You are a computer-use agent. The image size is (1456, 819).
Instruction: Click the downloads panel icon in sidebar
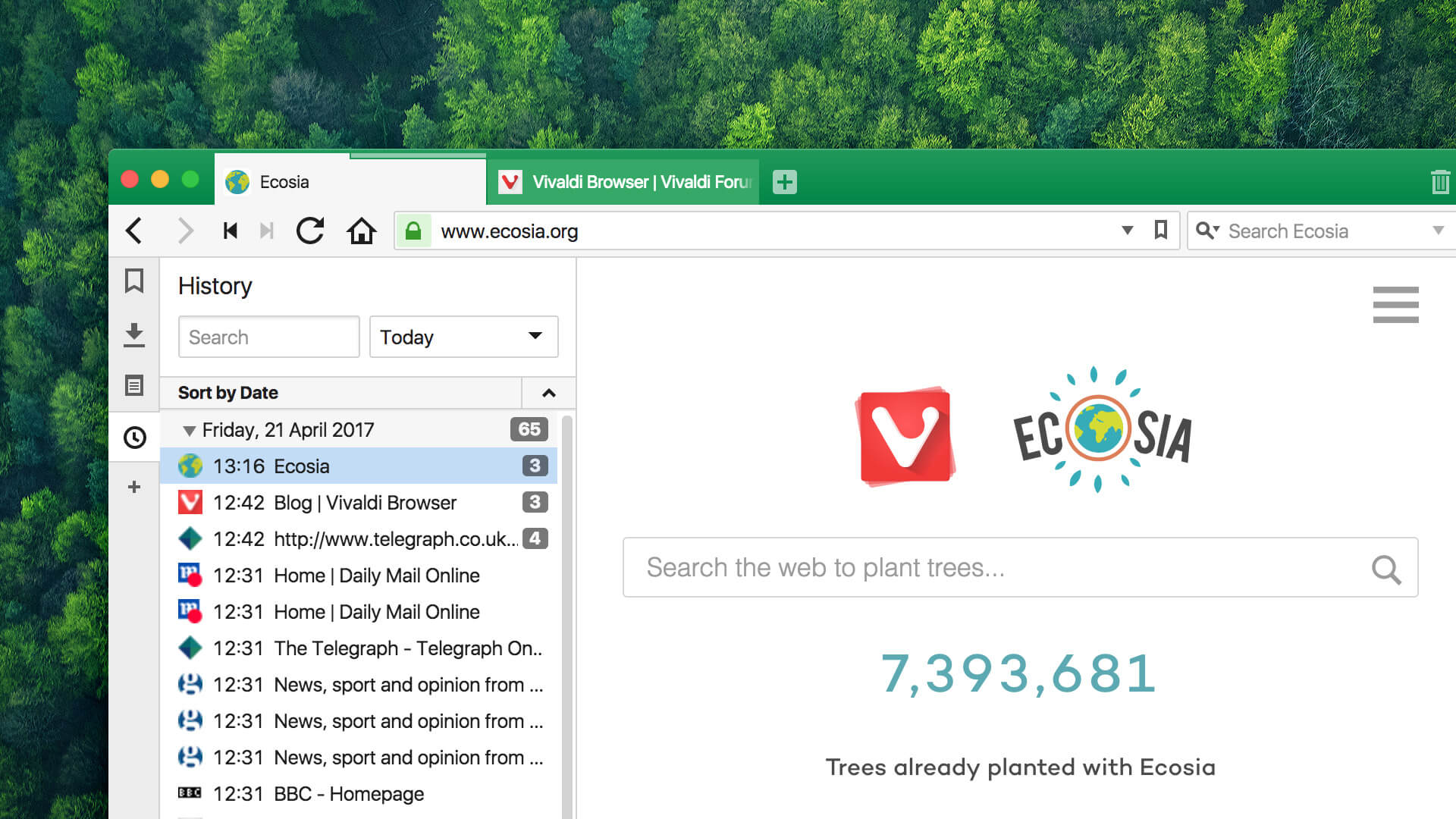[x=135, y=332]
